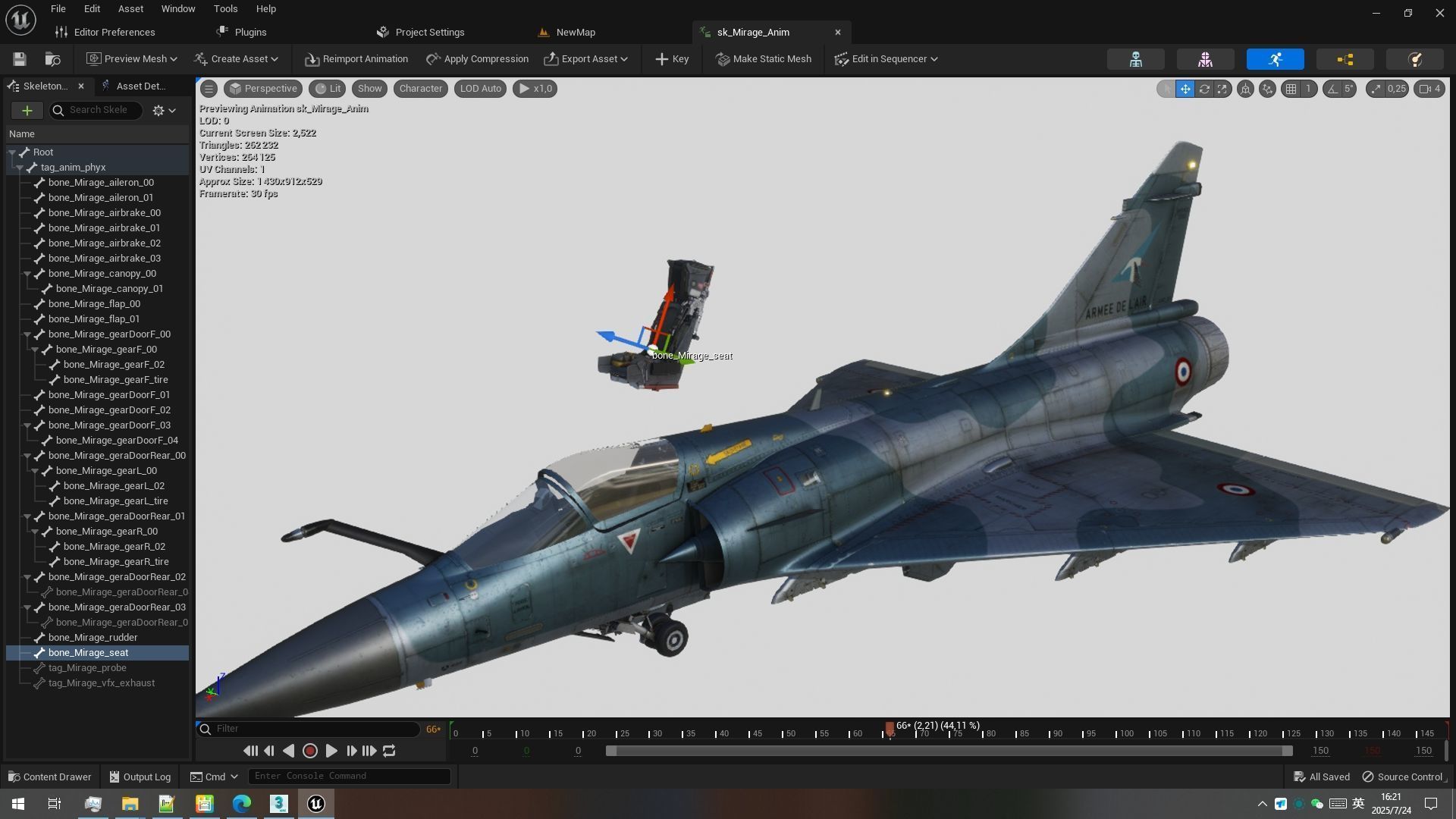Image resolution: width=1456 pixels, height=819 pixels.
Task: Collapse bone_Mirage_canopy_00 expander arrow
Action: 27,274
